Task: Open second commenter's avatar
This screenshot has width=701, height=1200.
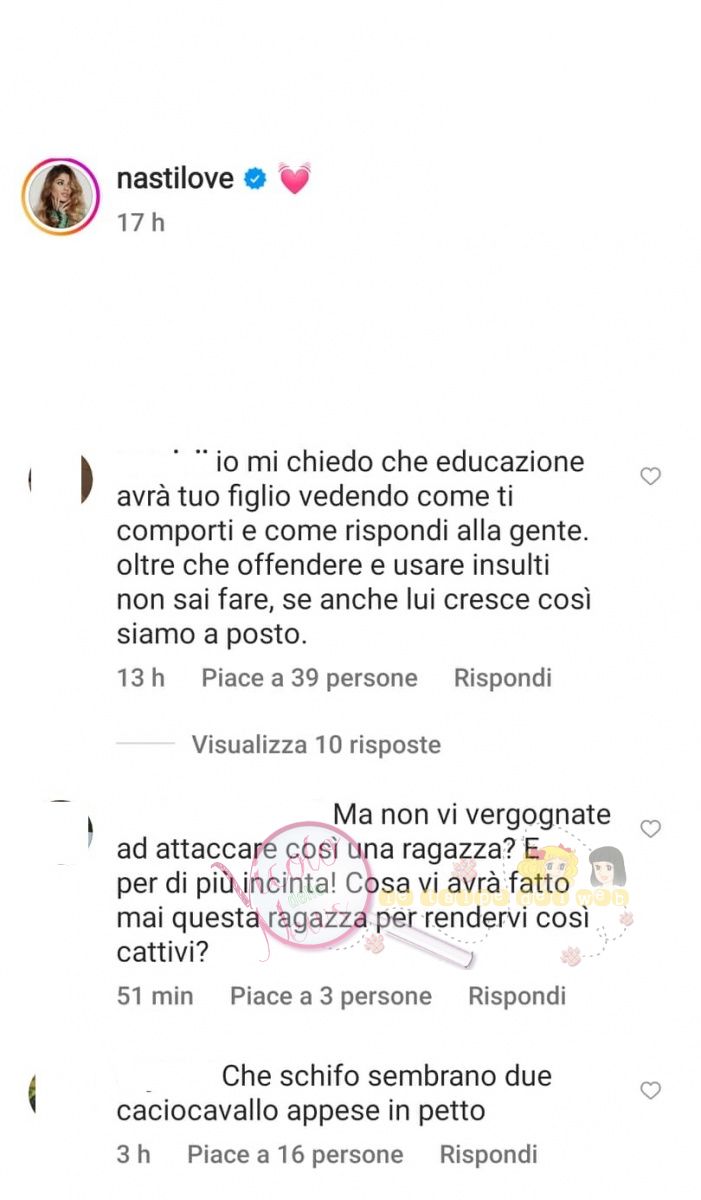Action: click(62, 830)
